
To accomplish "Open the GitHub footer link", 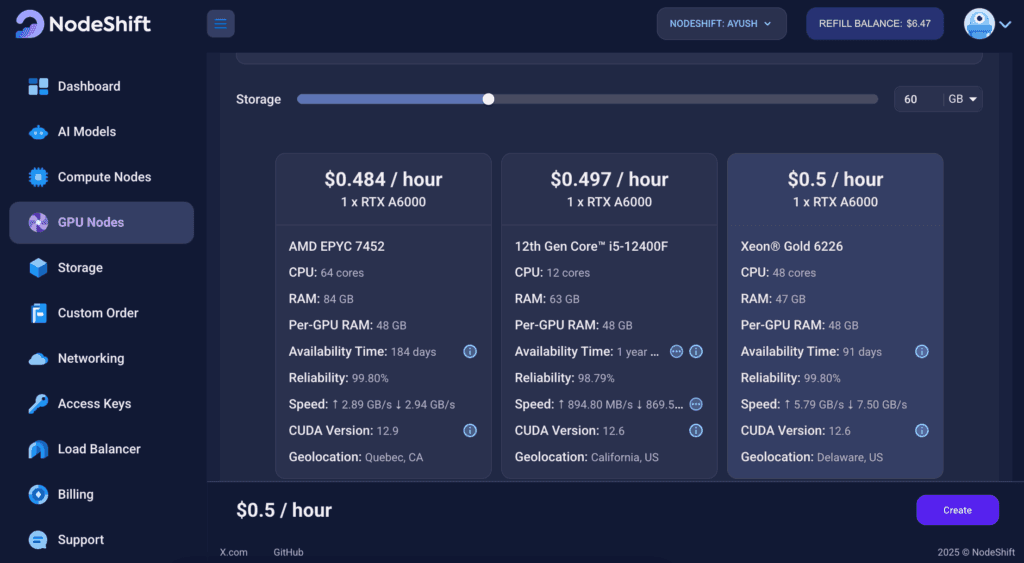I will point(288,553).
